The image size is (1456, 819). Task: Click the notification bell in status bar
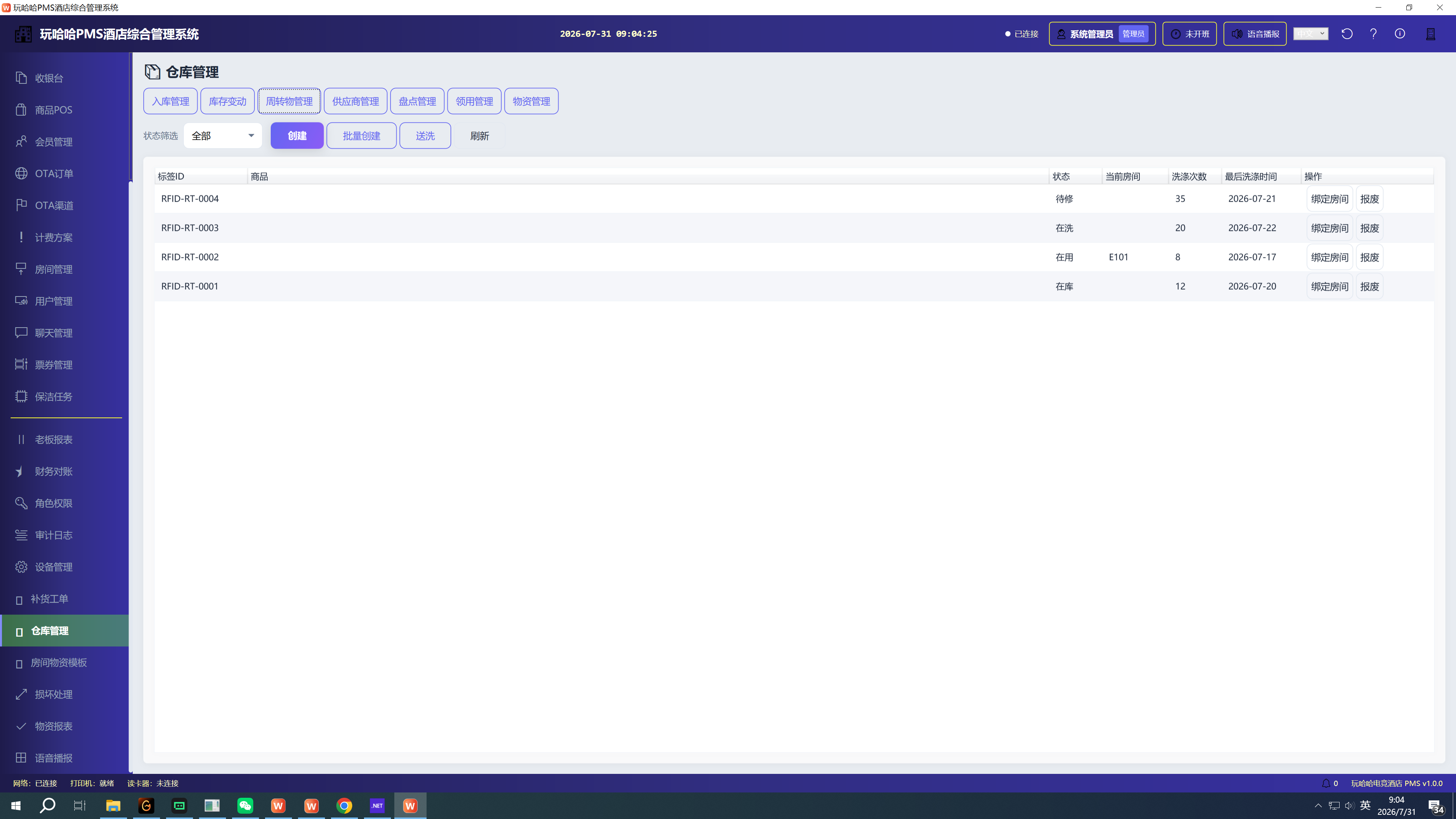tap(1326, 783)
